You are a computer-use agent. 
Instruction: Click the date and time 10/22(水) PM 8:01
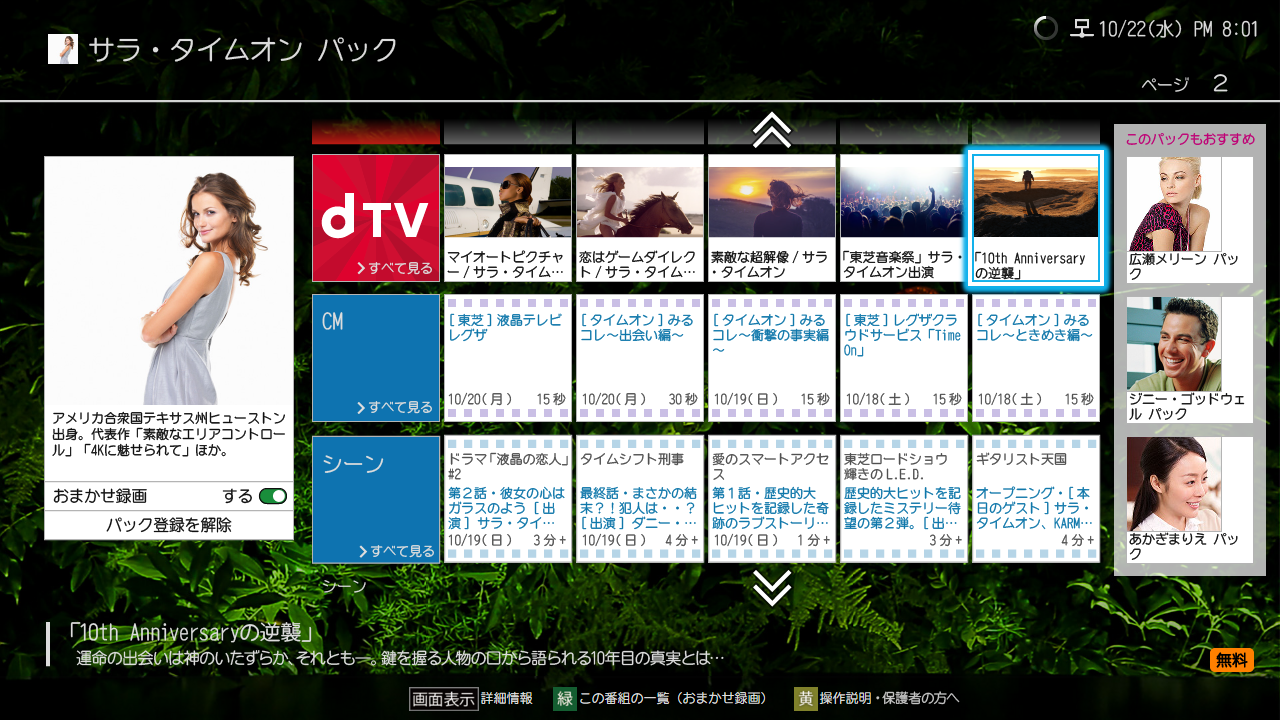coord(1178,29)
